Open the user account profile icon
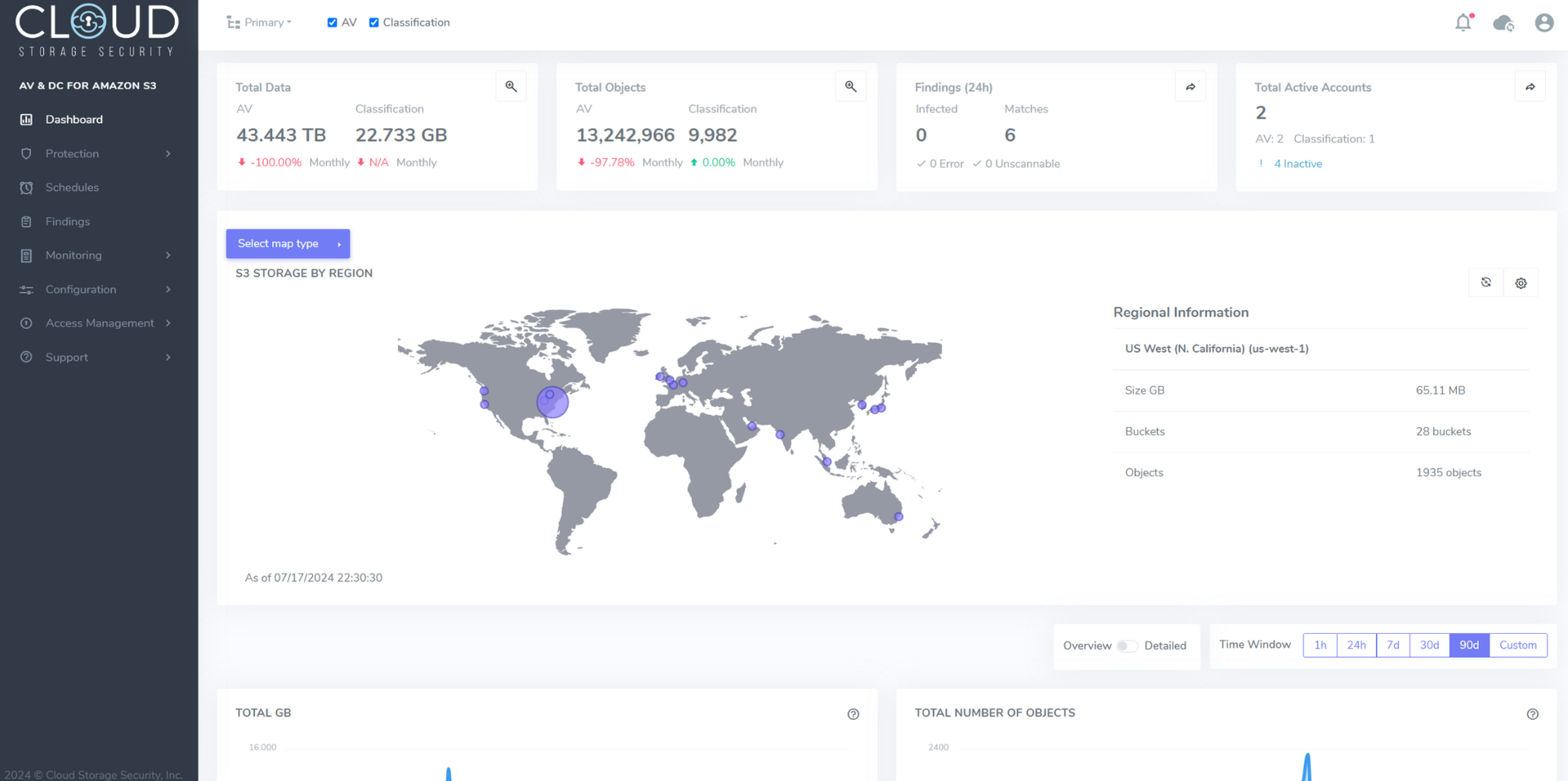 pyautogui.click(x=1543, y=22)
